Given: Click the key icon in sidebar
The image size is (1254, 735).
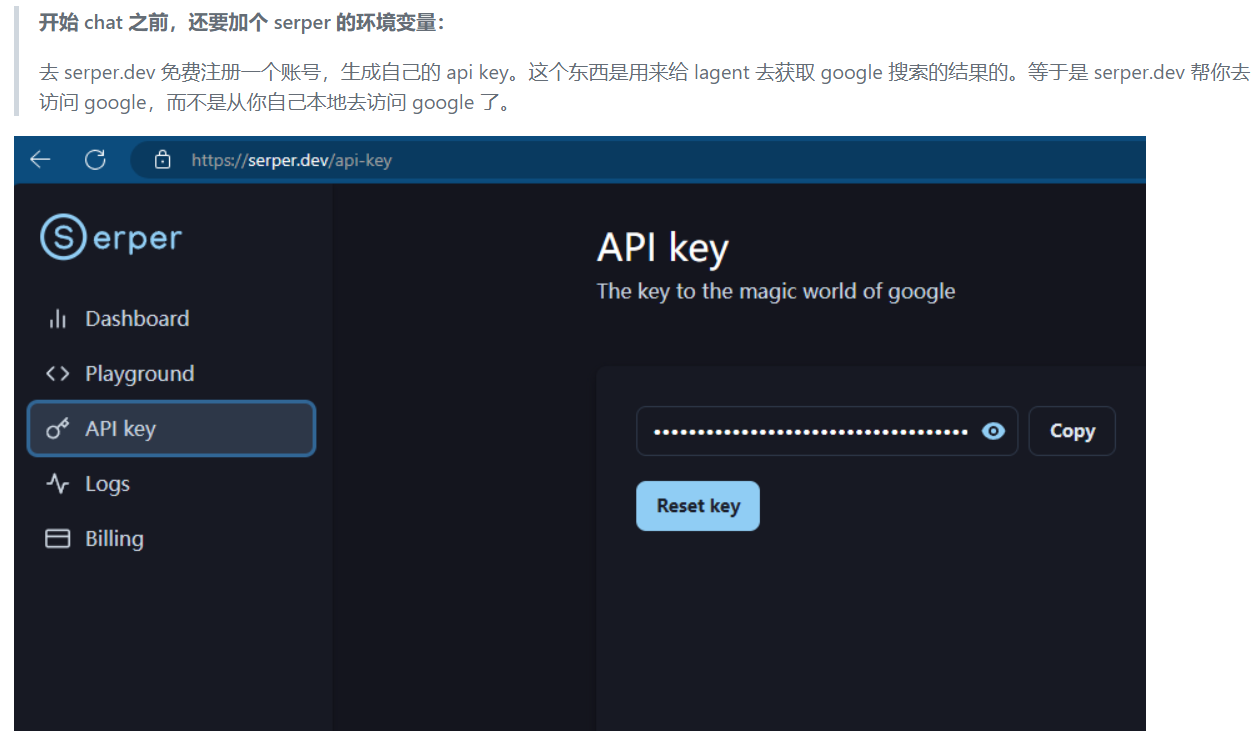Looking at the screenshot, I should [x=57, y=429].
